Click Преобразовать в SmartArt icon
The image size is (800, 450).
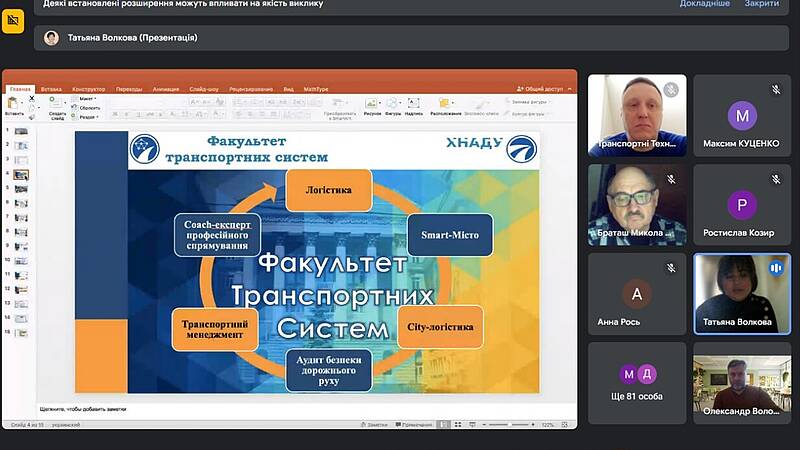(337, 103)
